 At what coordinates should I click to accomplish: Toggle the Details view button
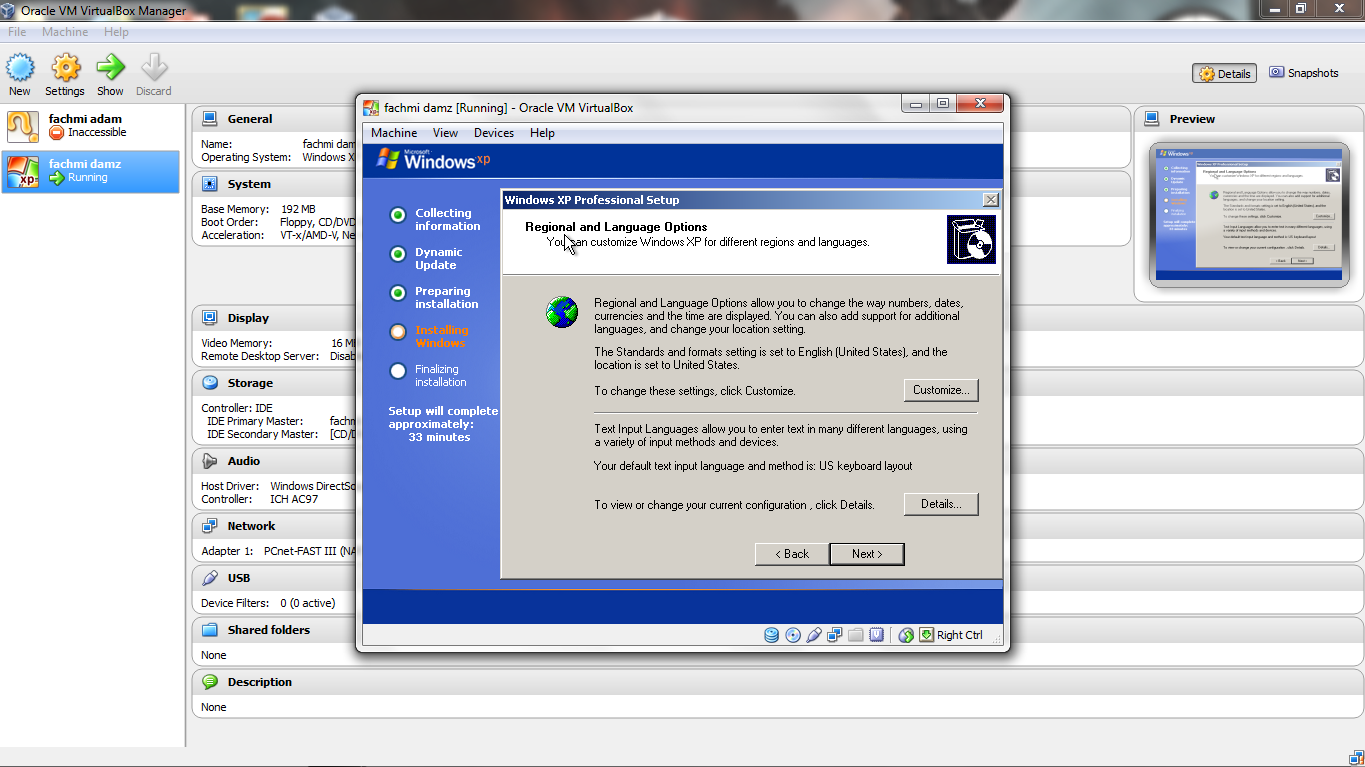coord(1225,73)
